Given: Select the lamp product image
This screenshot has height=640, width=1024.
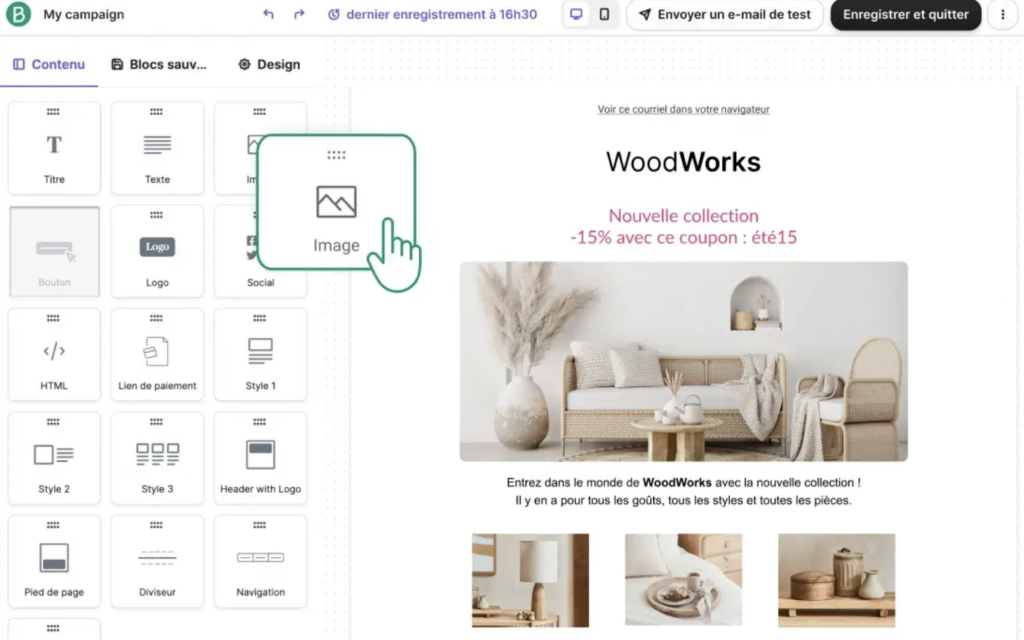Looking at the screenshot, I should point(530,580).
